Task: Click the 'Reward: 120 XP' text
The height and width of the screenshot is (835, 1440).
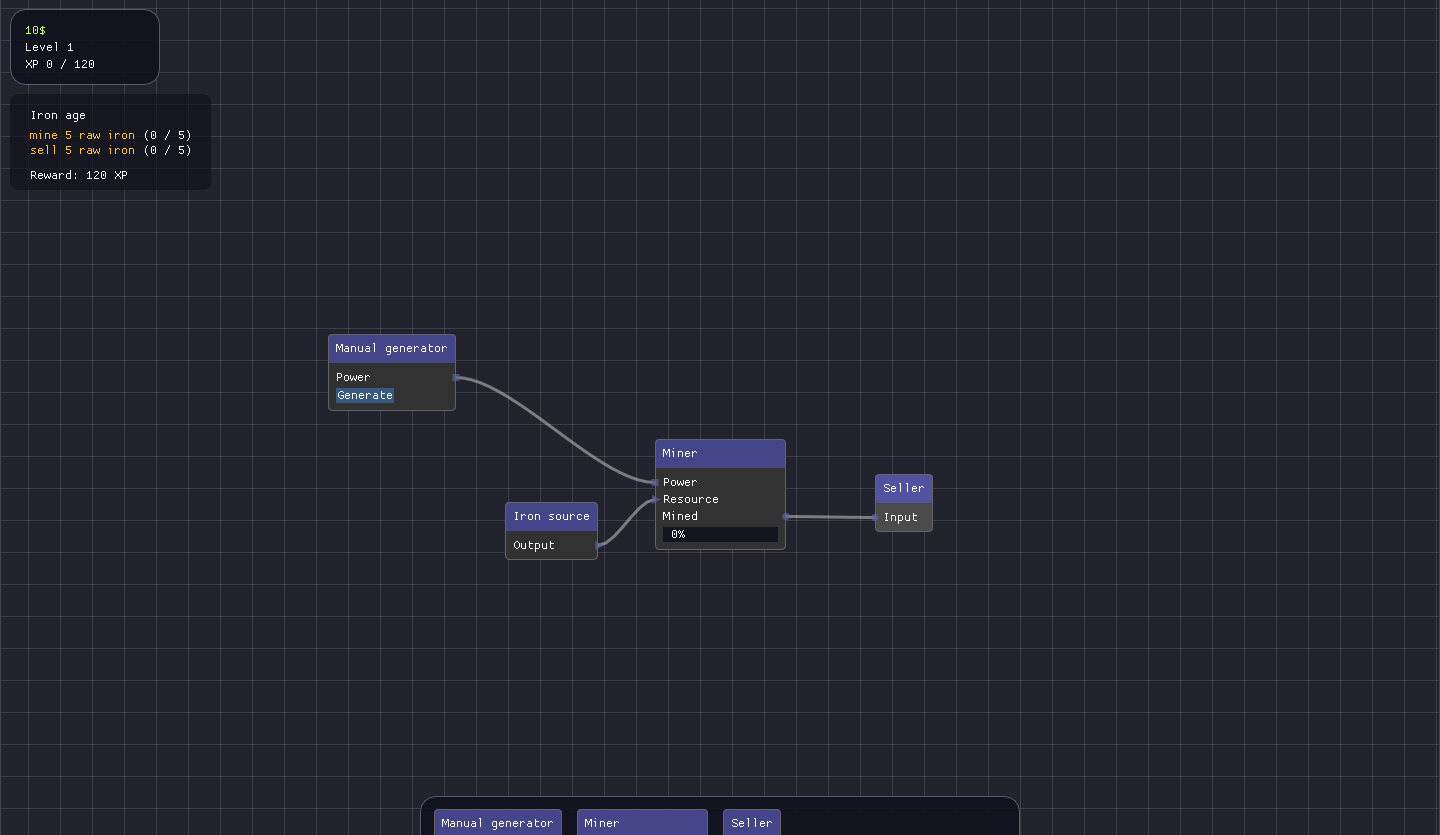Action: tap(79, 176)
